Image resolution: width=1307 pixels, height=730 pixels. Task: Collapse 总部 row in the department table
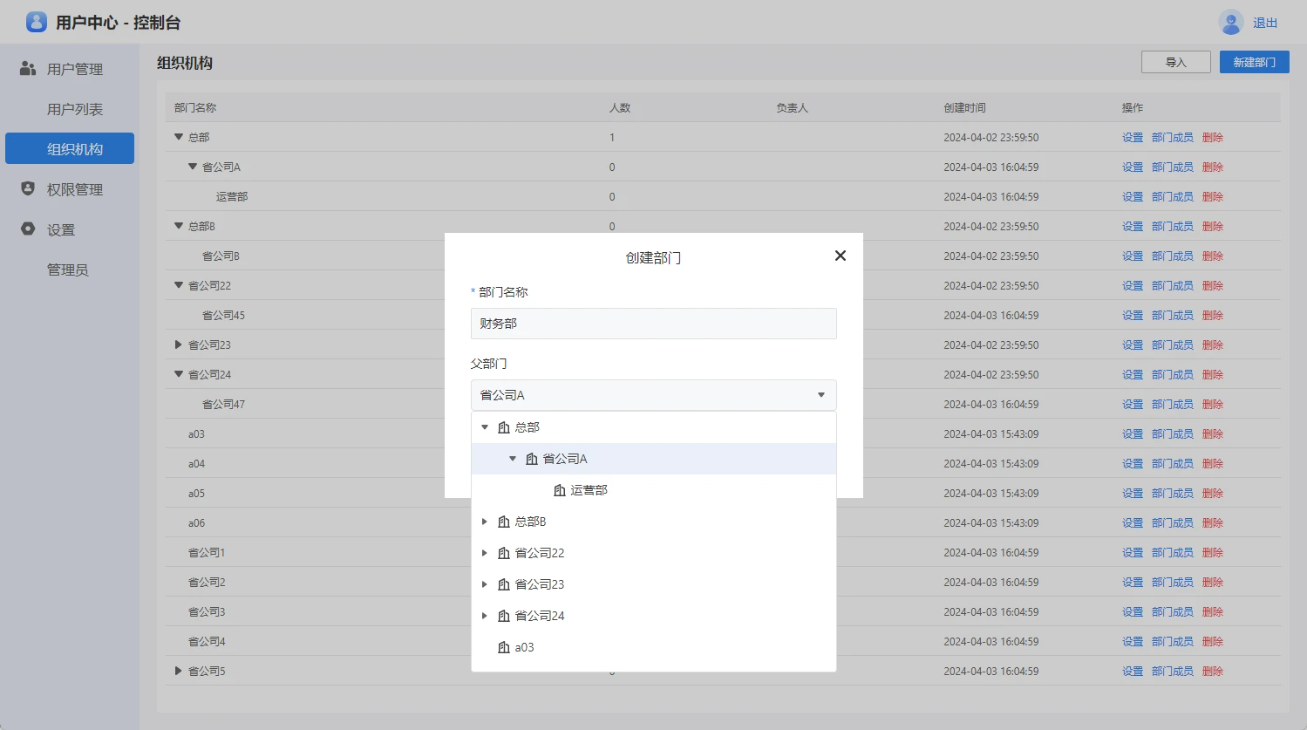coord(179,137)
